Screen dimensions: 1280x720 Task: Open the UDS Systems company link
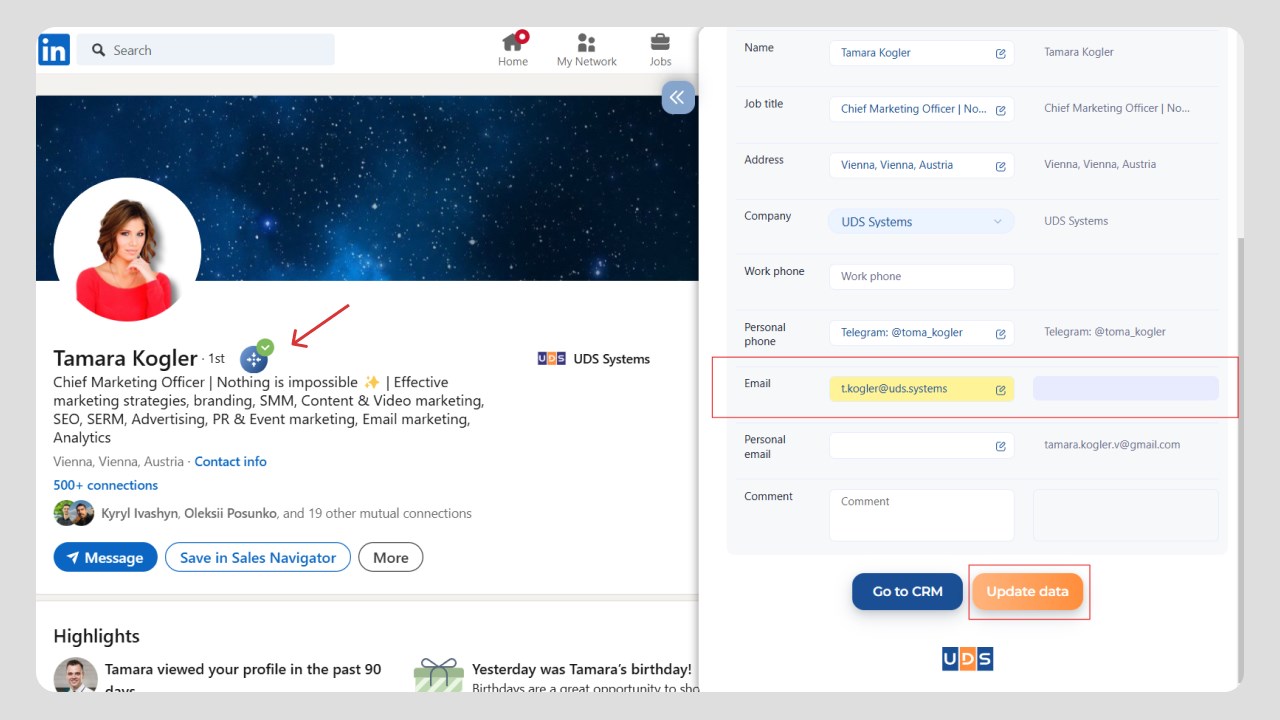611,359
